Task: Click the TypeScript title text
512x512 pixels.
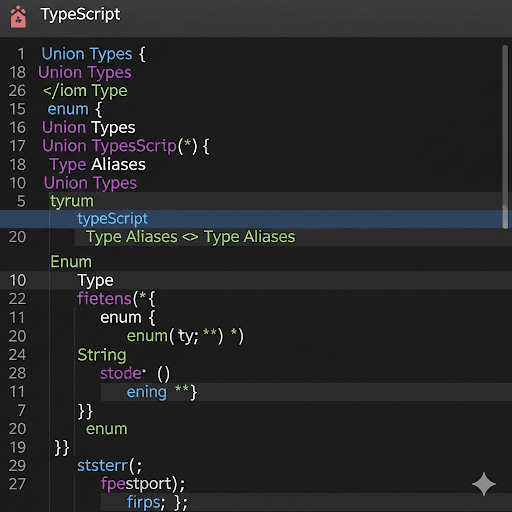Action: pos(80,15)
